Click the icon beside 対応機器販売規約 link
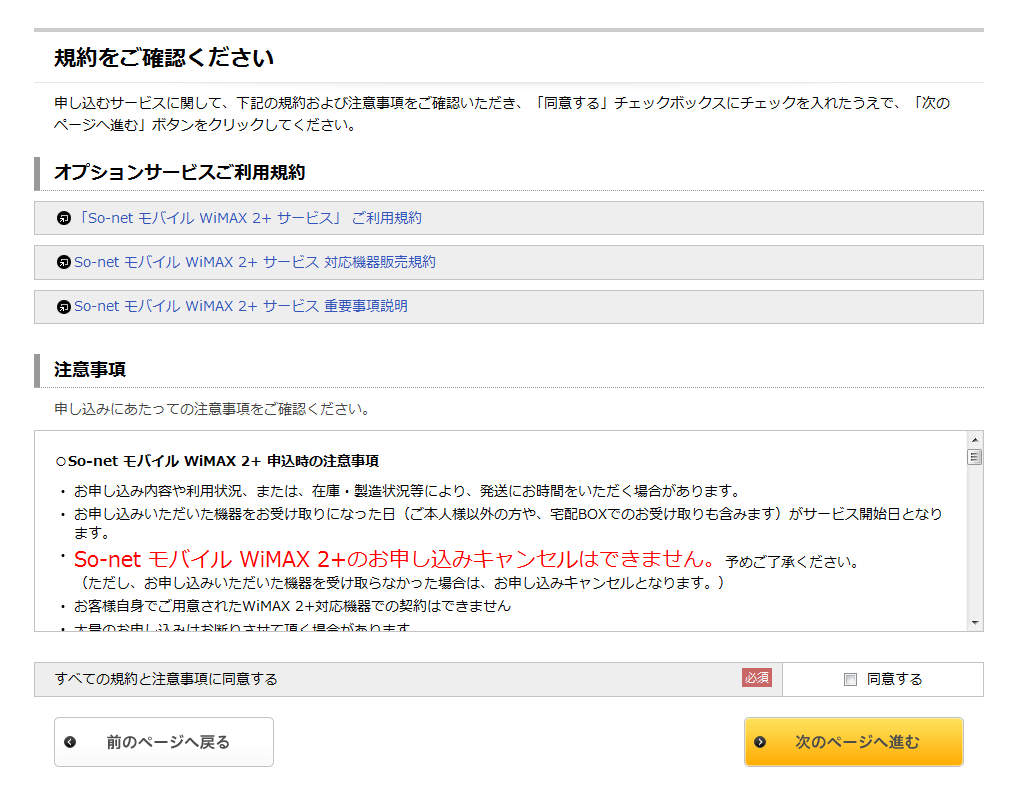The width and height of the screenshot is (1020, 796). [64, 262]
